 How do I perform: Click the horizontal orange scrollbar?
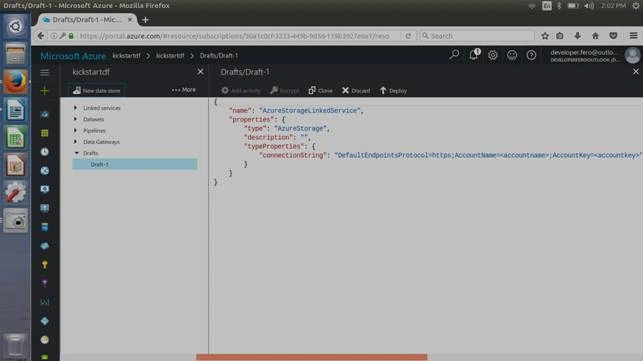312,357
